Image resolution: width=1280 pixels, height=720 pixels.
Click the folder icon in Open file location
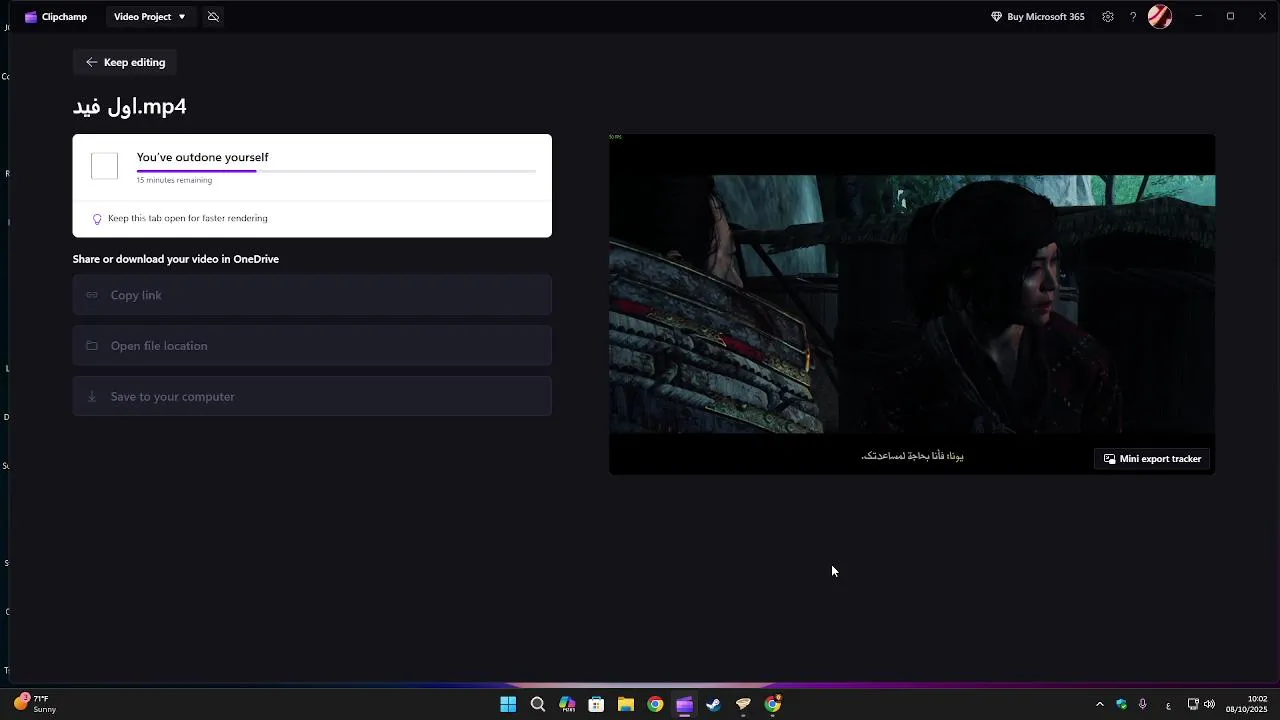point(92,346)
